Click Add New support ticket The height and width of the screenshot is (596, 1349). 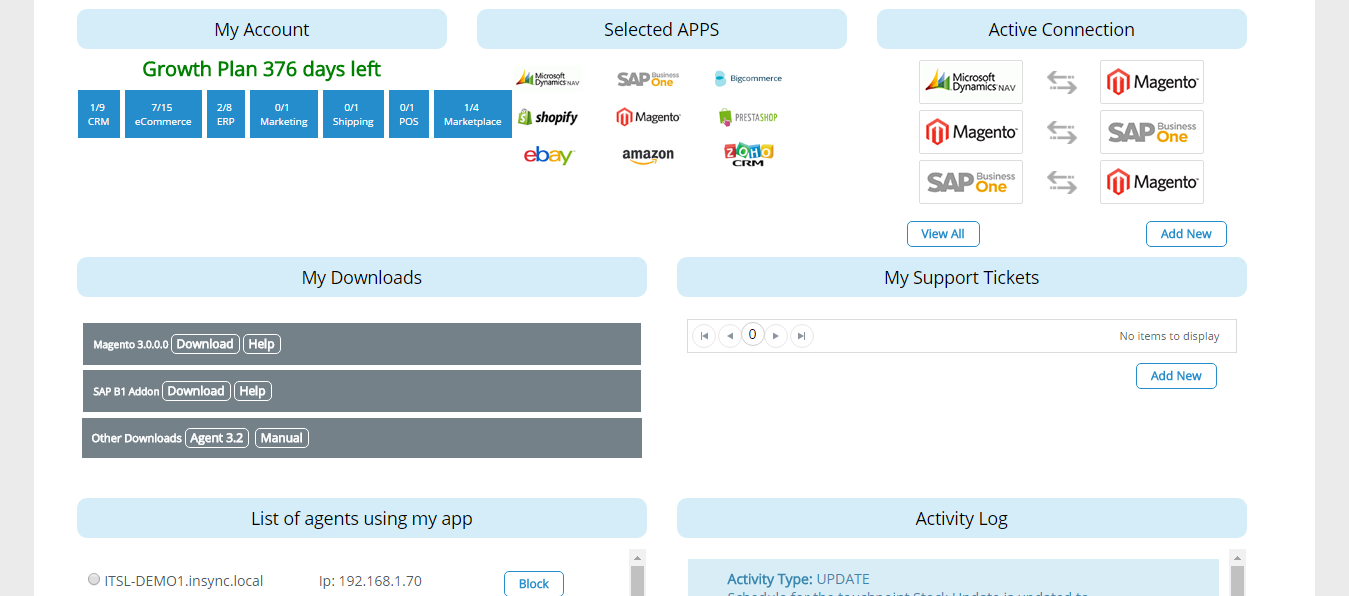(x=1176, y=376)
